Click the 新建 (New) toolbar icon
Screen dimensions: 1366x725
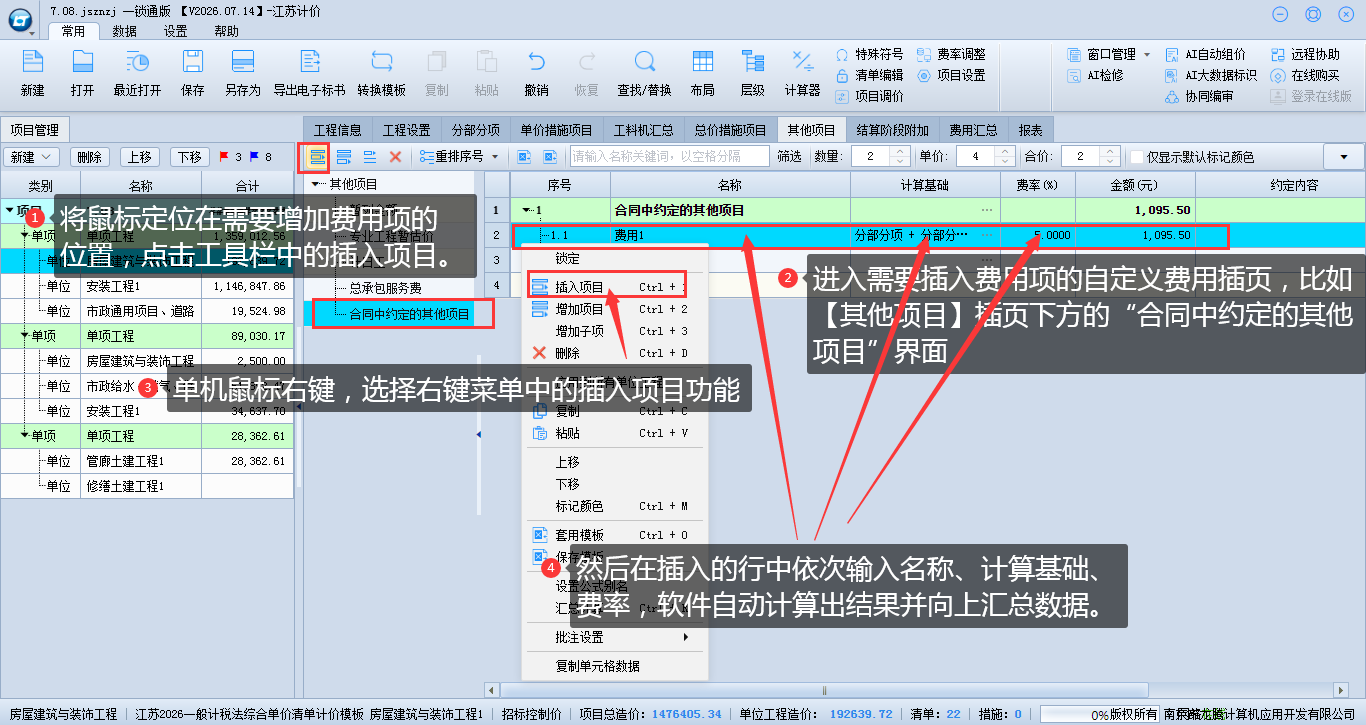point(32,61)
